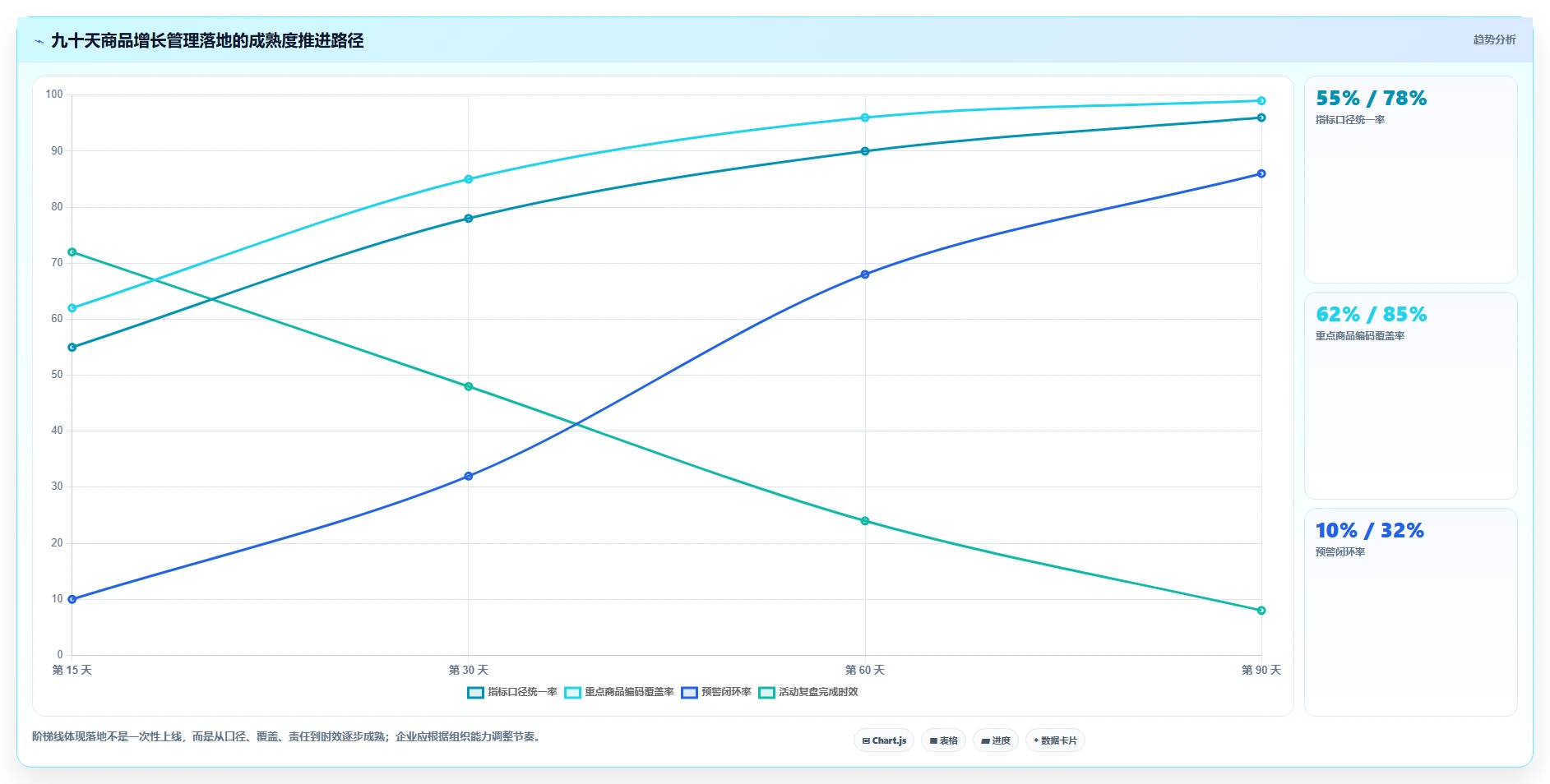Click the 数据卡片 tag chip
The height and width of the screenshot is (784, 1550).
pyautogui.click(x=1055, y=740)
